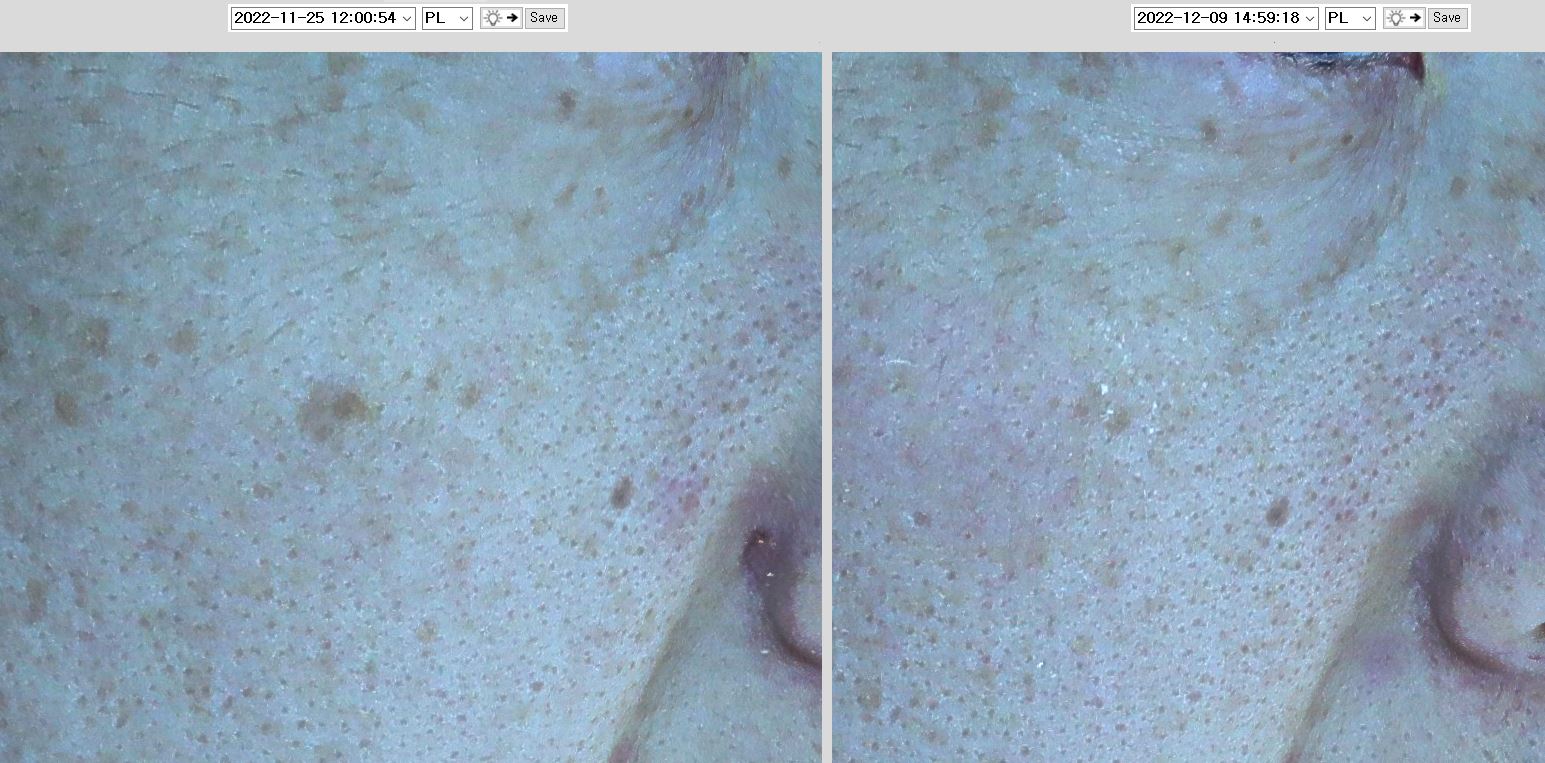Click the small dark mole in left image
The width and height of the screenshot is (1545, 763).
pos(621,492)
